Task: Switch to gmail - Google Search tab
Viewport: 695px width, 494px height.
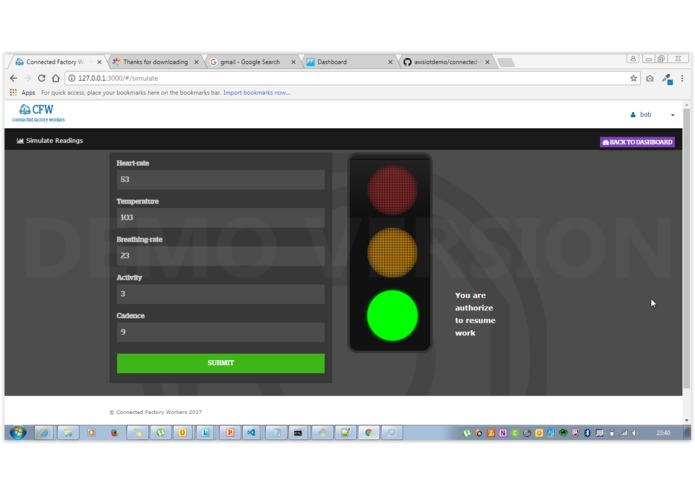Action: pos(251,62)
